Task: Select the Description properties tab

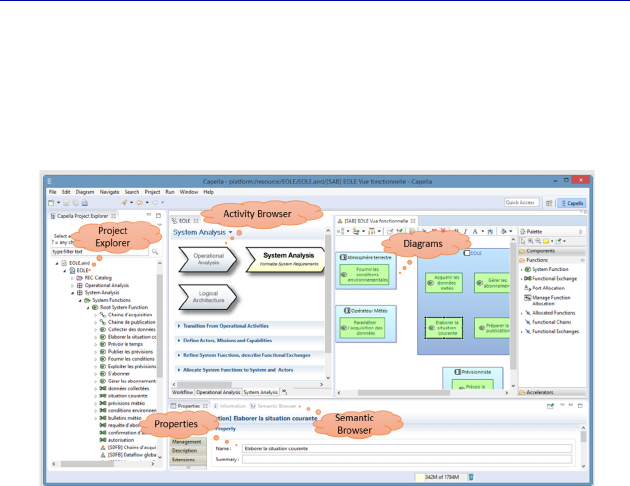Action: tap(188, 451)
